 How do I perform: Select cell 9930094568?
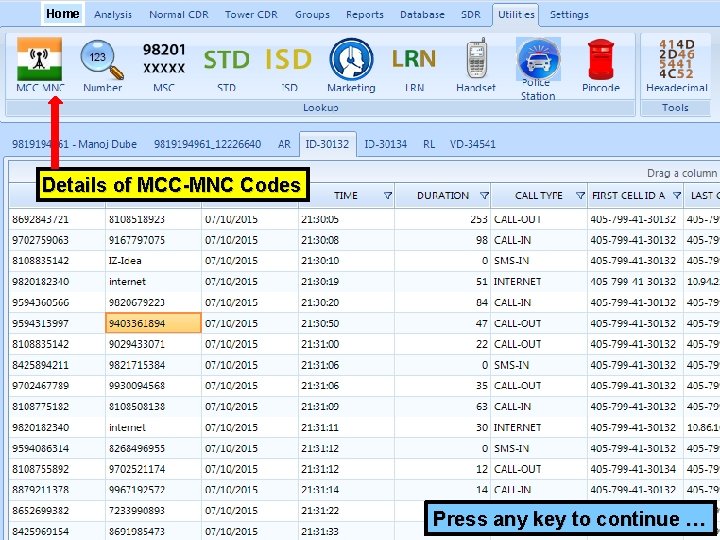click(153, 386)
